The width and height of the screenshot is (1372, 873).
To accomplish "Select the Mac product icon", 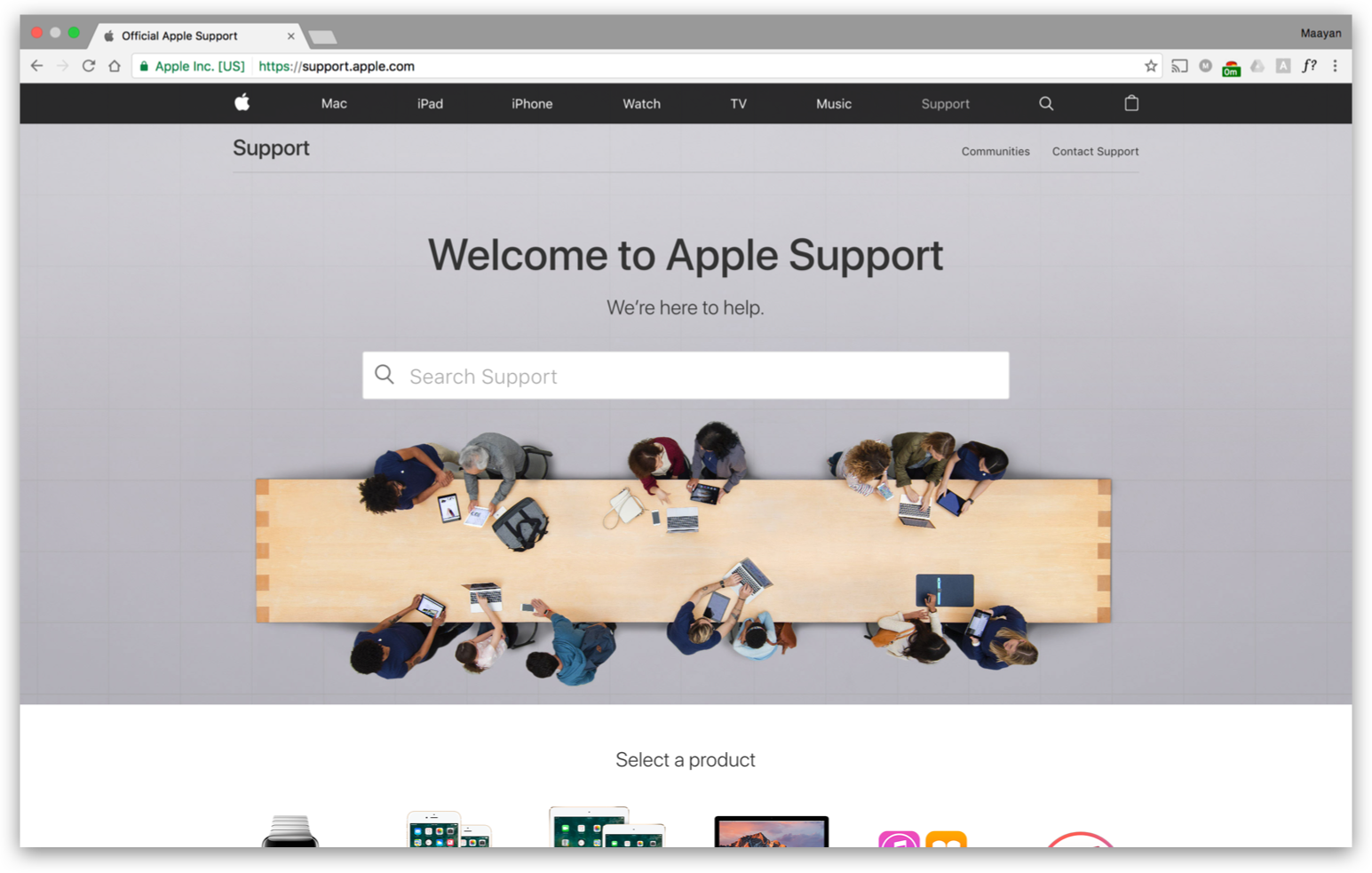I will [x=772, y=831].
